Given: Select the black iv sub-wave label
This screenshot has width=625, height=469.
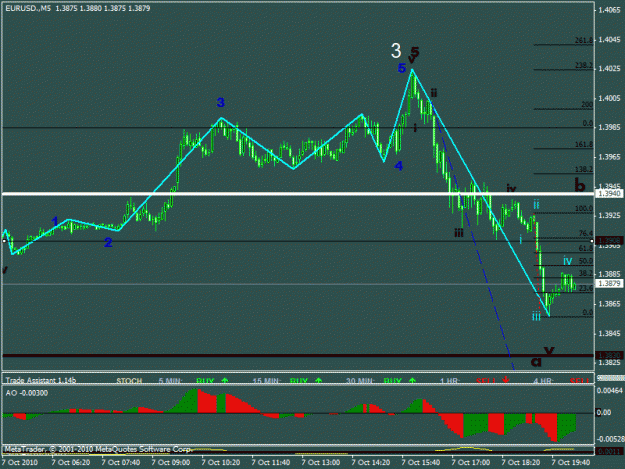Looking at the screenshot, I should [511, 188].
